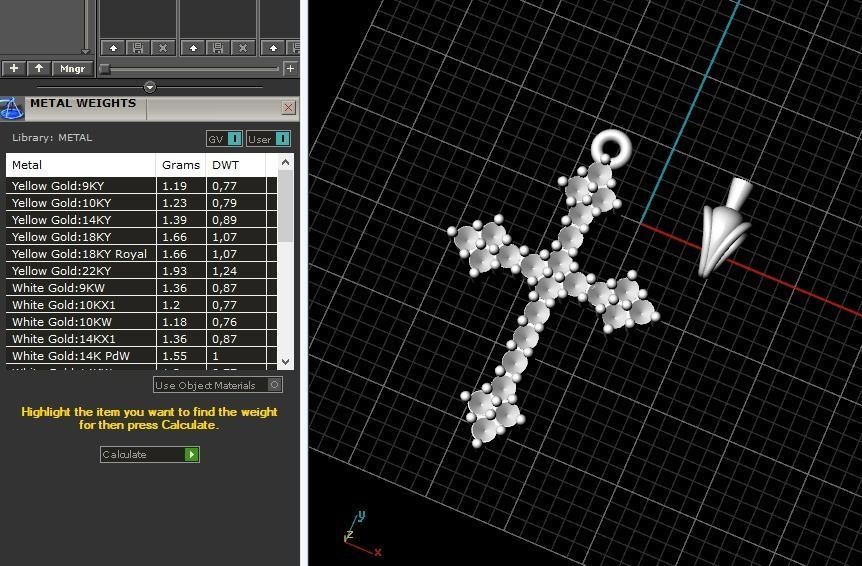Click the load arrow of the first slot
Image resolution: width=862 pixels, height=566 pixels.
click(x=113, y=48)
